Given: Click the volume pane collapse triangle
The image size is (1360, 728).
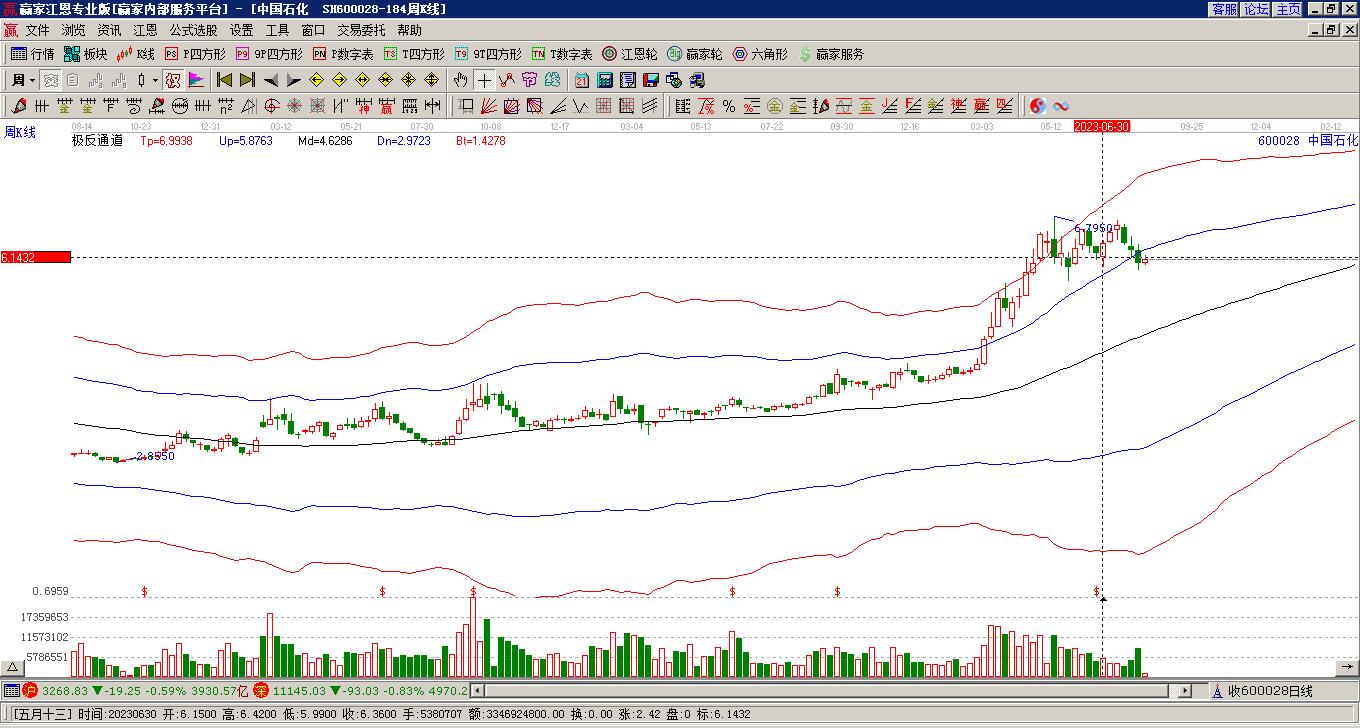Looking at the screenshot, I should (x=13, y=667).
